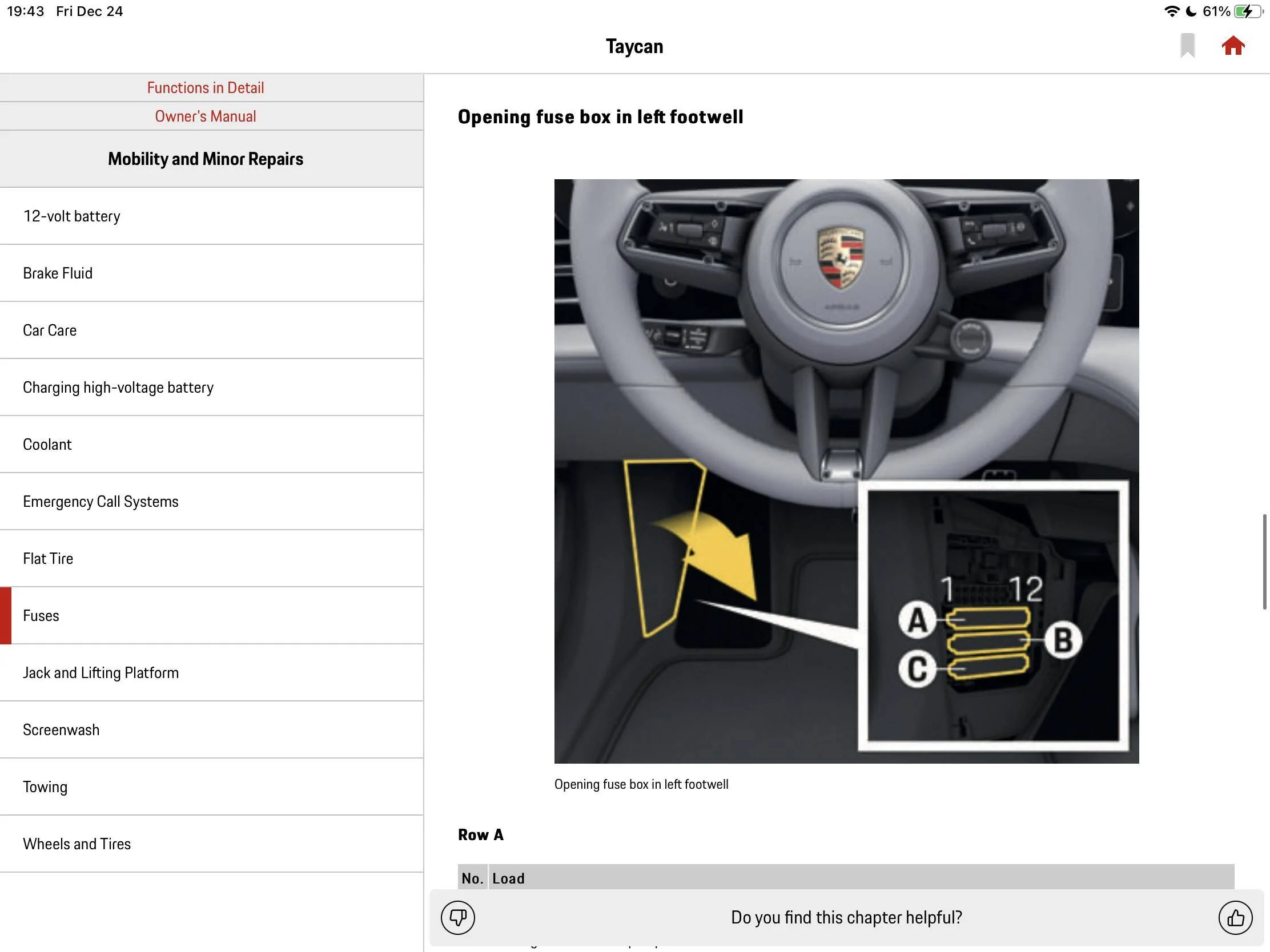Tap 'Do you find this chapter helpful?' text
The height and width of the screenshot is (952, 1270).
[846, 918]
